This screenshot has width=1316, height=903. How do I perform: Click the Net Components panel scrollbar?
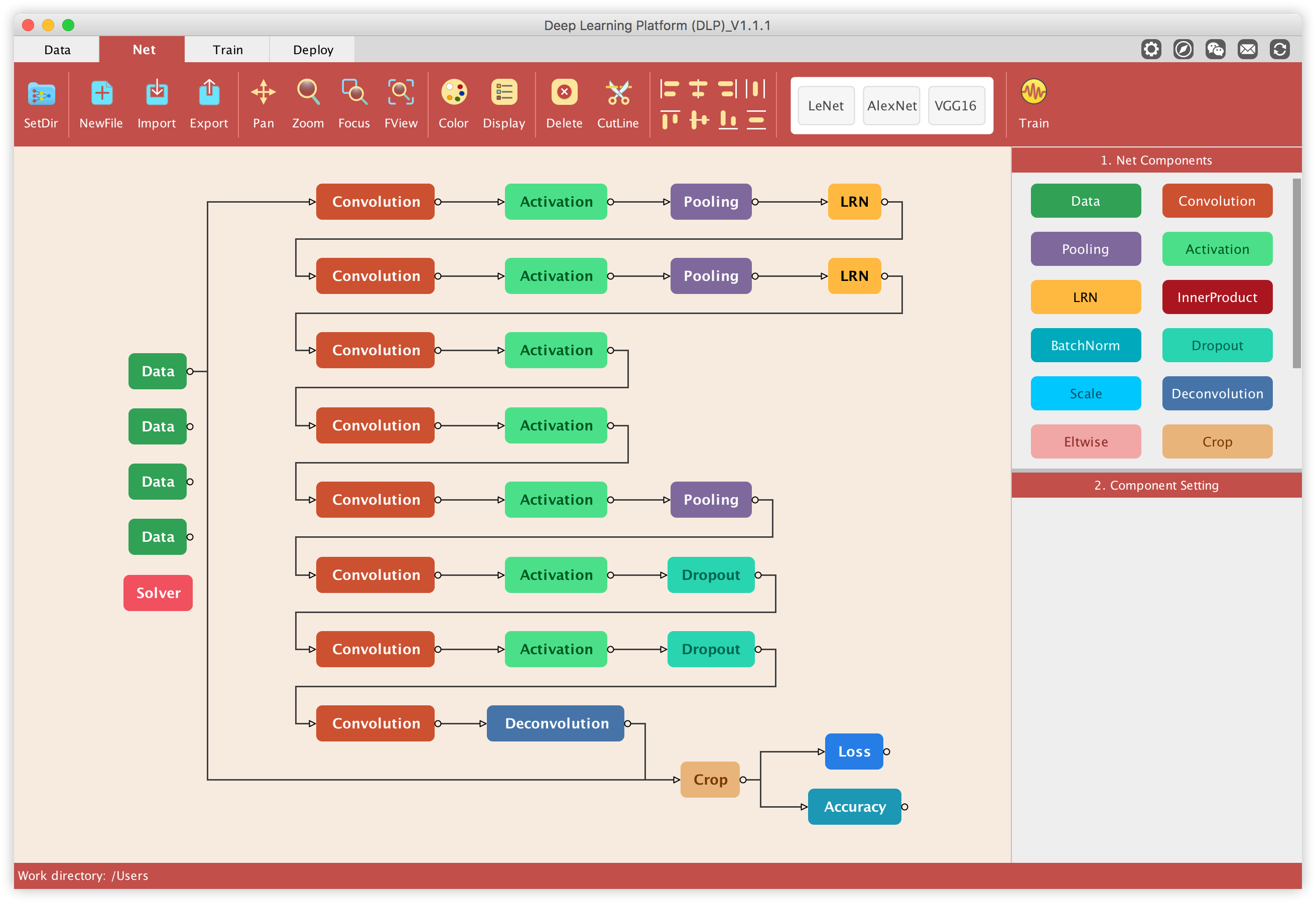[x=1296, y=273]
